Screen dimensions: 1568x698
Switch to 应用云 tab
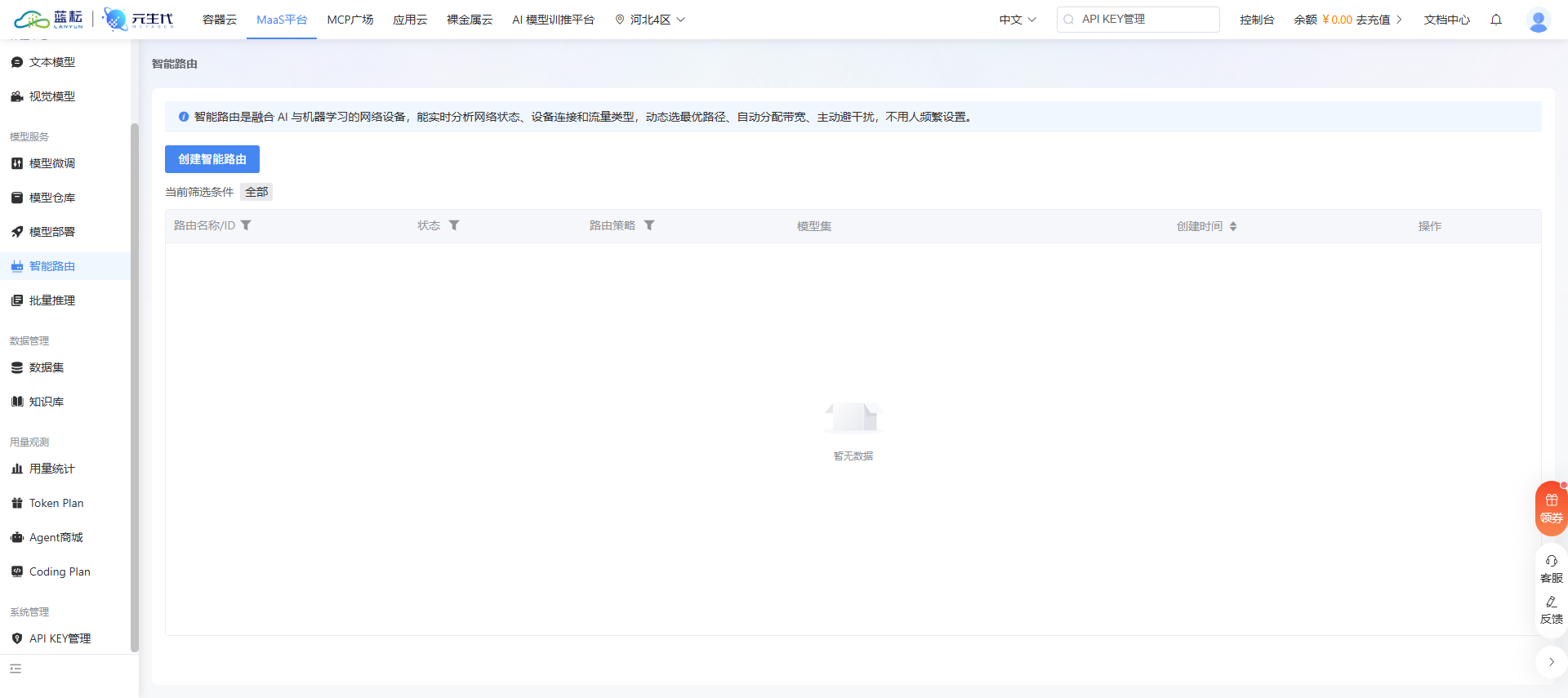click(410, 20)
